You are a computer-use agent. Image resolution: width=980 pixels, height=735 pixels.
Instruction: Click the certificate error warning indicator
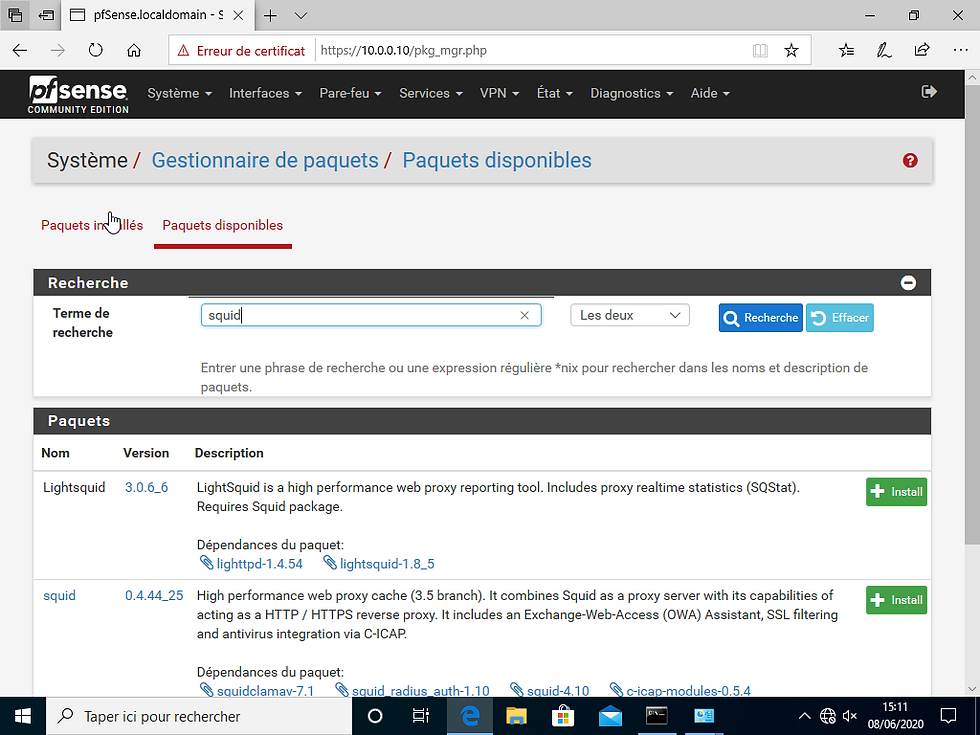(x=241, y=51)
